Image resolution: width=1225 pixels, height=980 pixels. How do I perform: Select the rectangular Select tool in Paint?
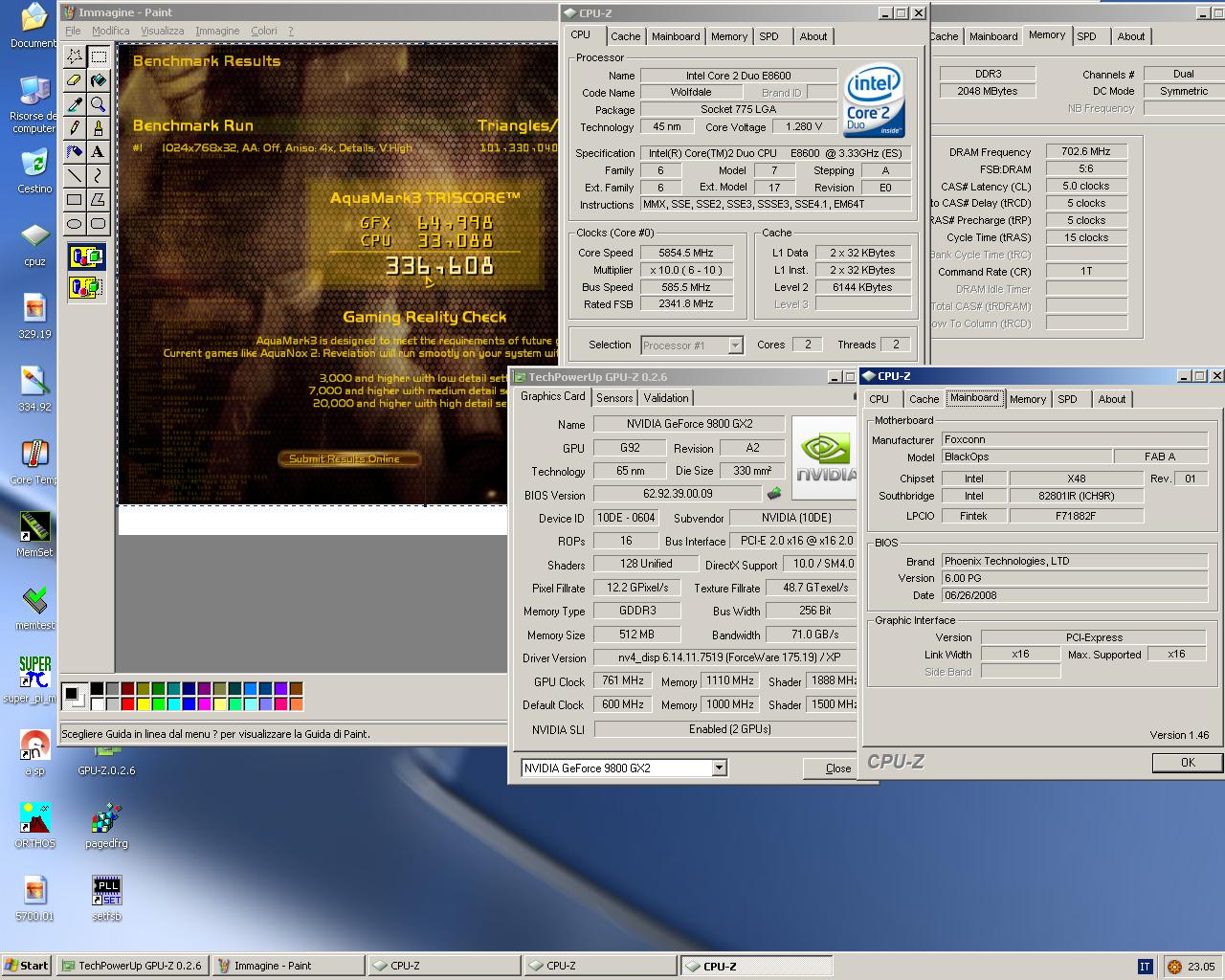pos(99,56)
